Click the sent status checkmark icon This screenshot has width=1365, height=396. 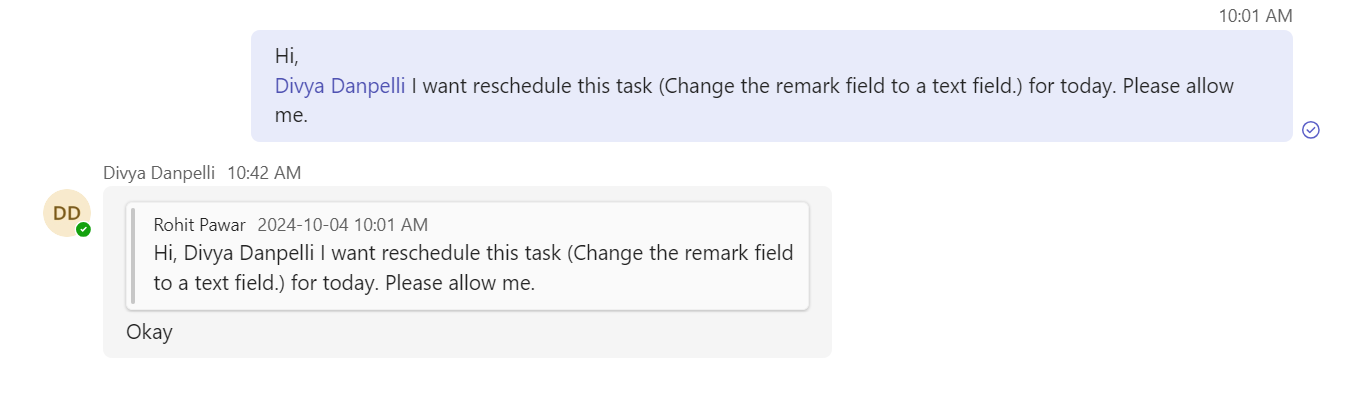(1311, 130)
